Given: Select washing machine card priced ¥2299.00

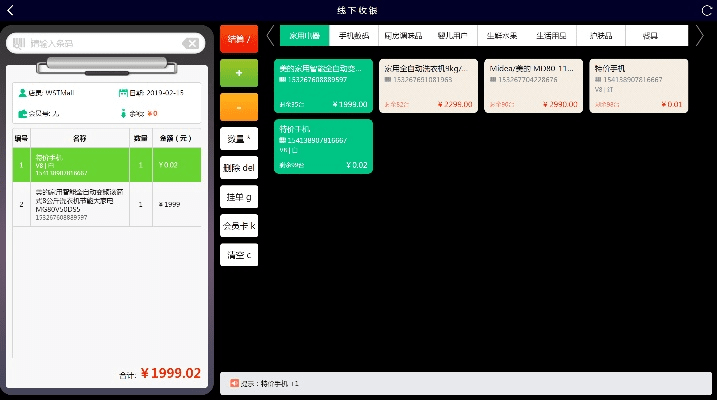Looking at the screenshot, I should [428, 86].
